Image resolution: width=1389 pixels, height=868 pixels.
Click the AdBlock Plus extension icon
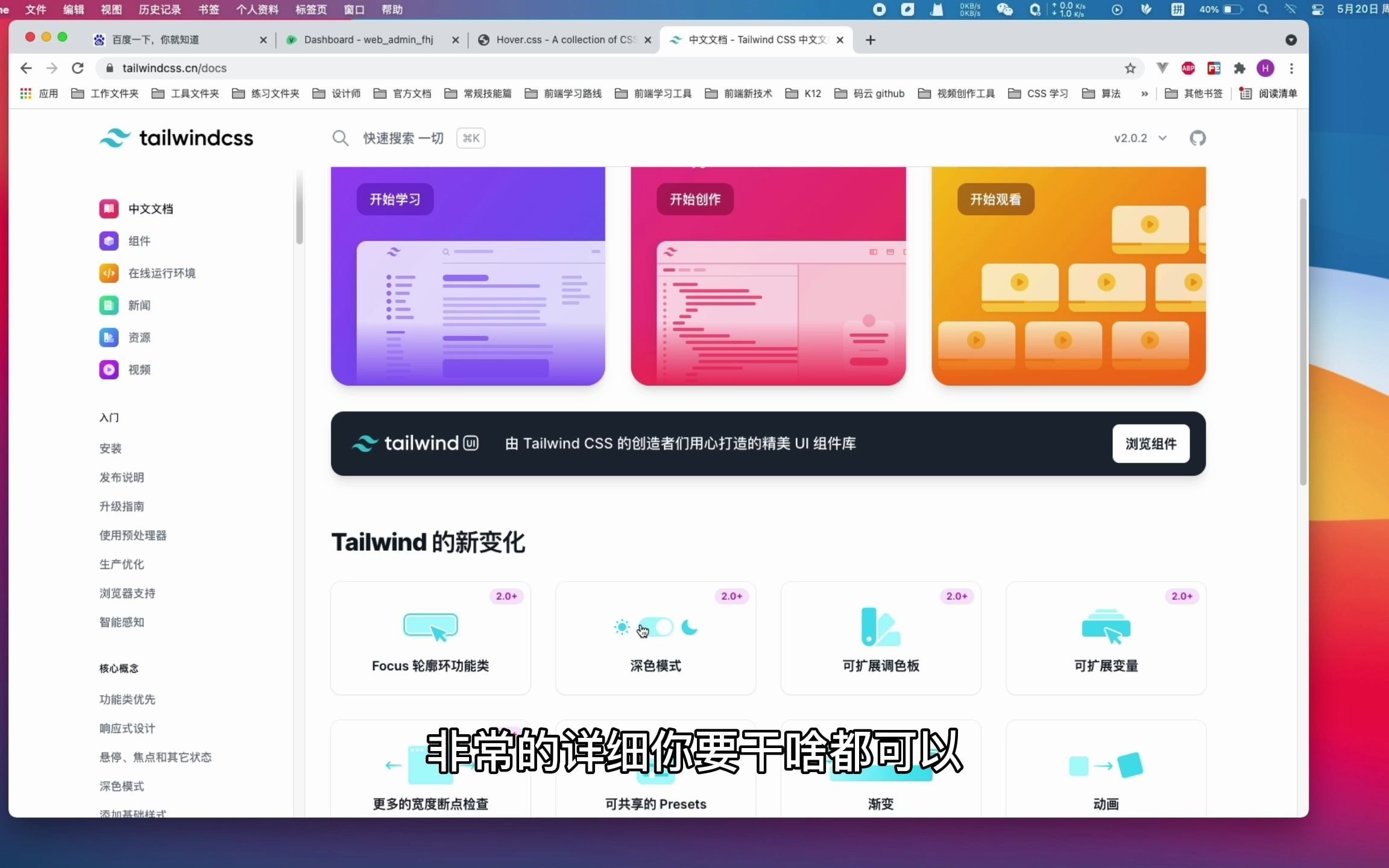click(x=1188, y=68)
